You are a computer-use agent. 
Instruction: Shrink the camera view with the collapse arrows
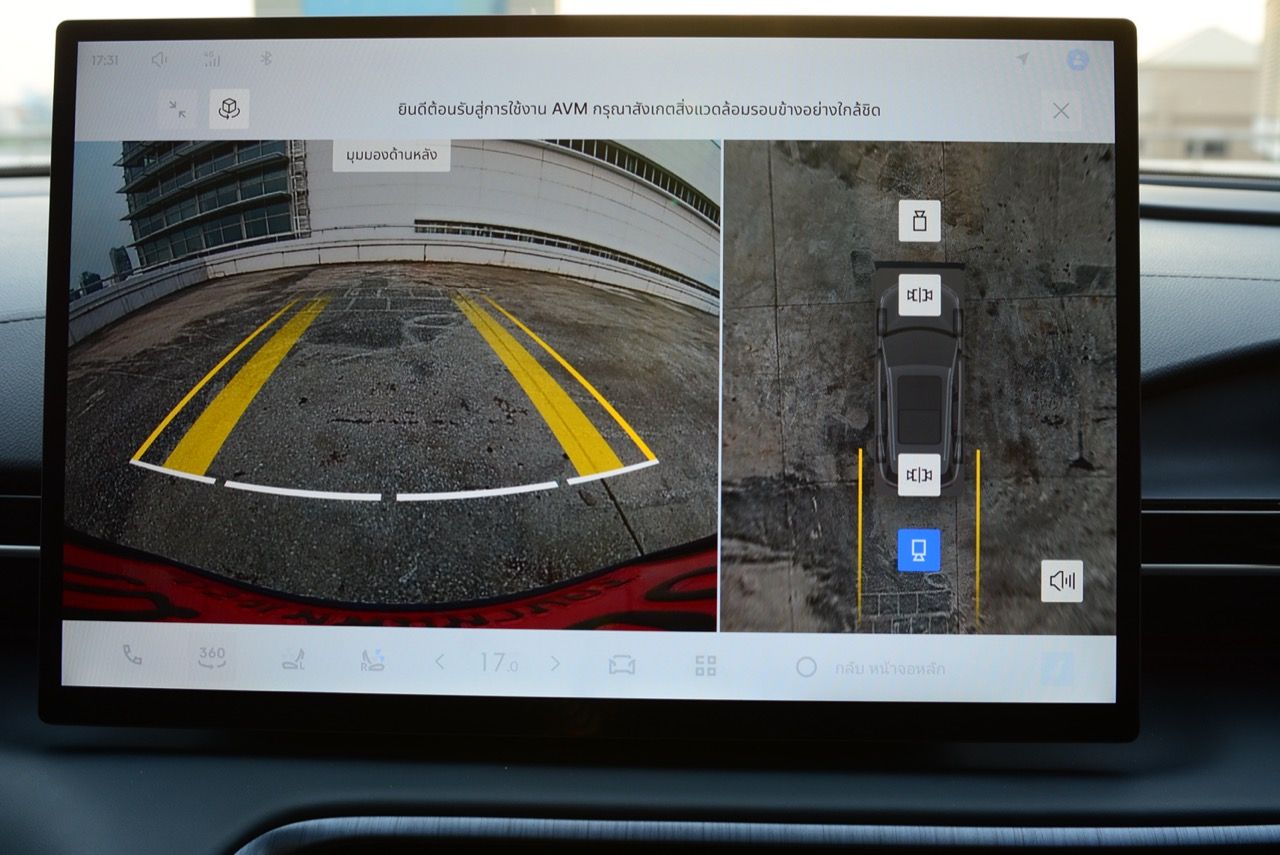178,109
